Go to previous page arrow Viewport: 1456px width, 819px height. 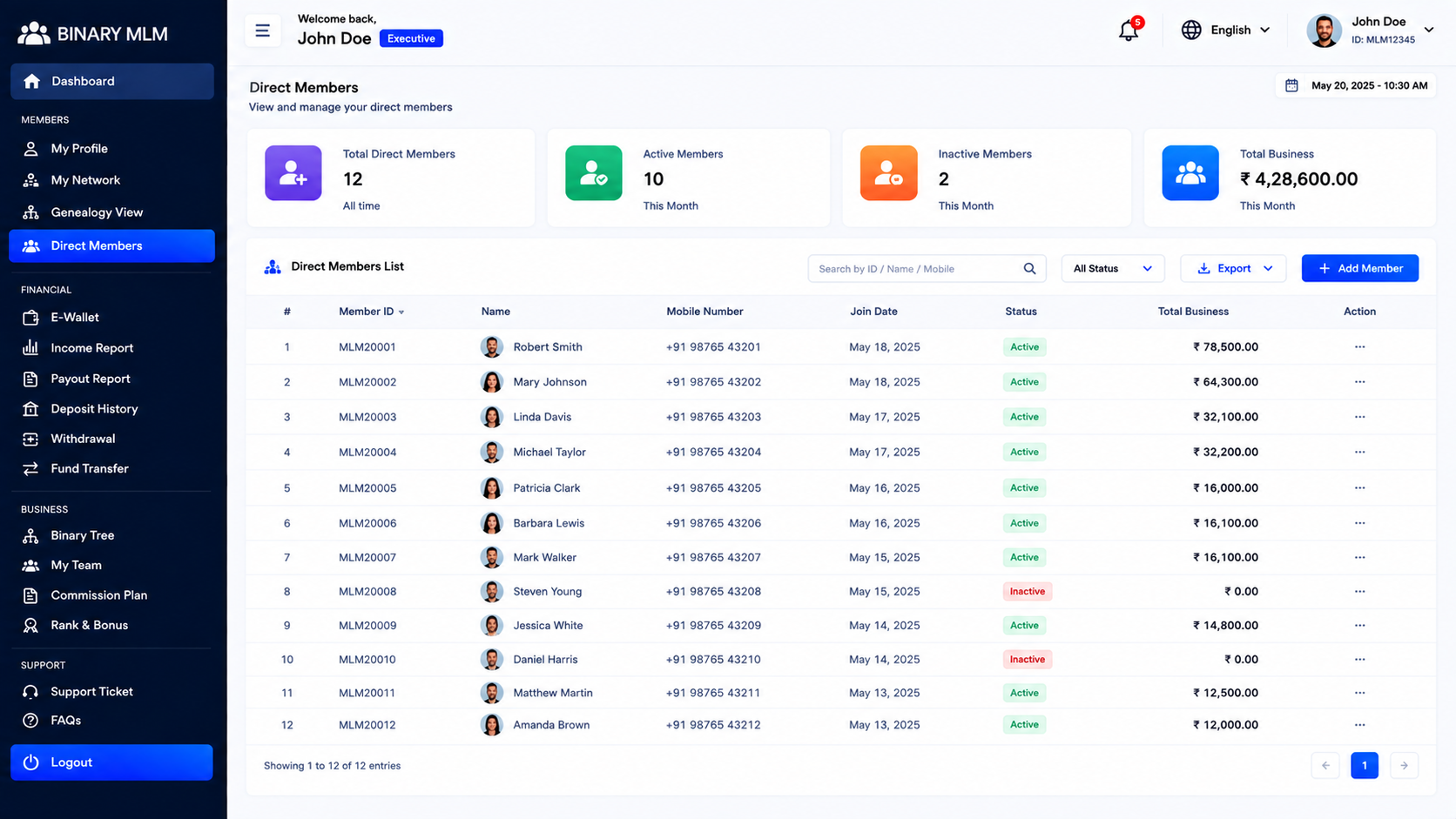[1325, 766]
